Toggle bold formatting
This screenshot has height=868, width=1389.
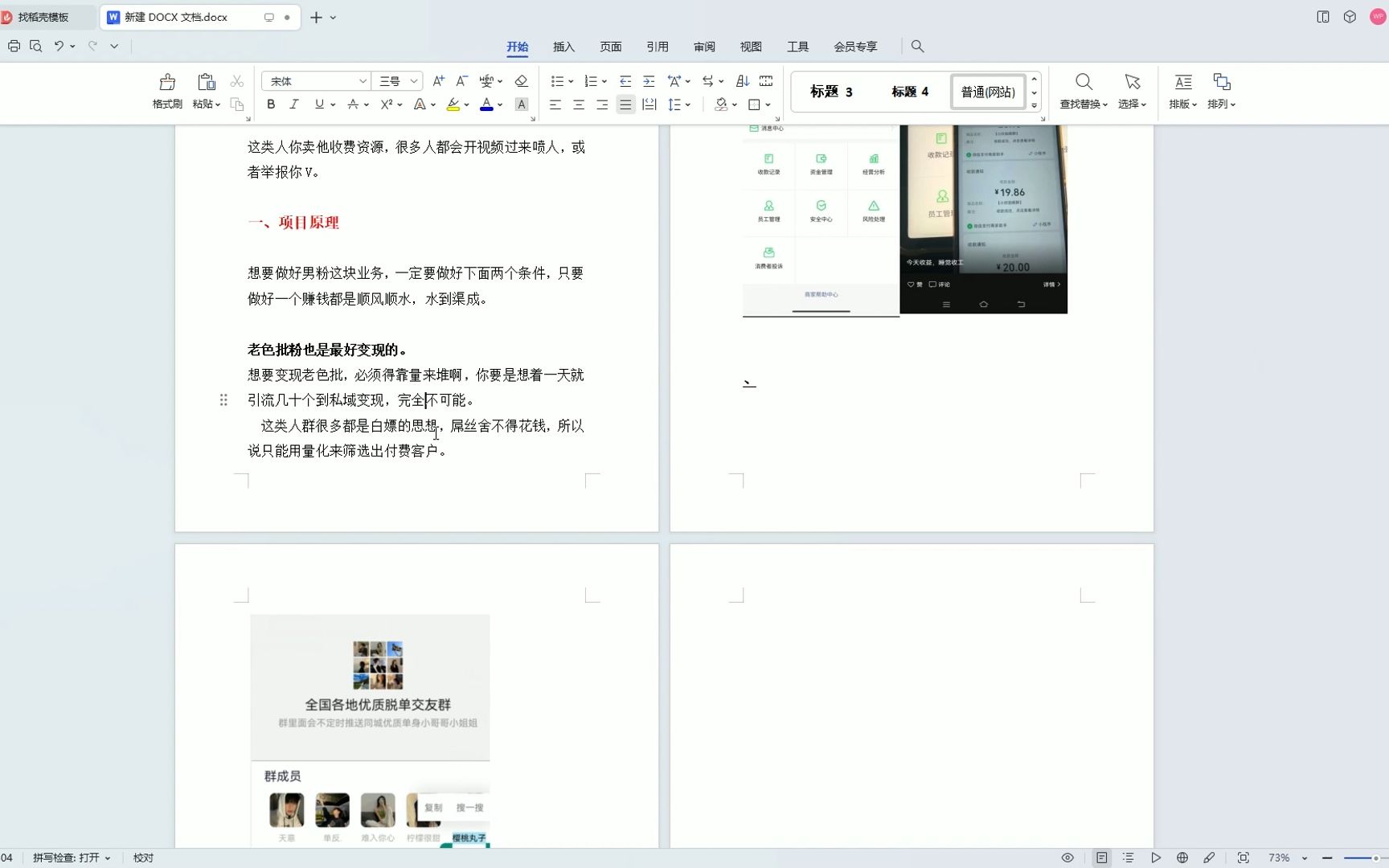(271, 104)
